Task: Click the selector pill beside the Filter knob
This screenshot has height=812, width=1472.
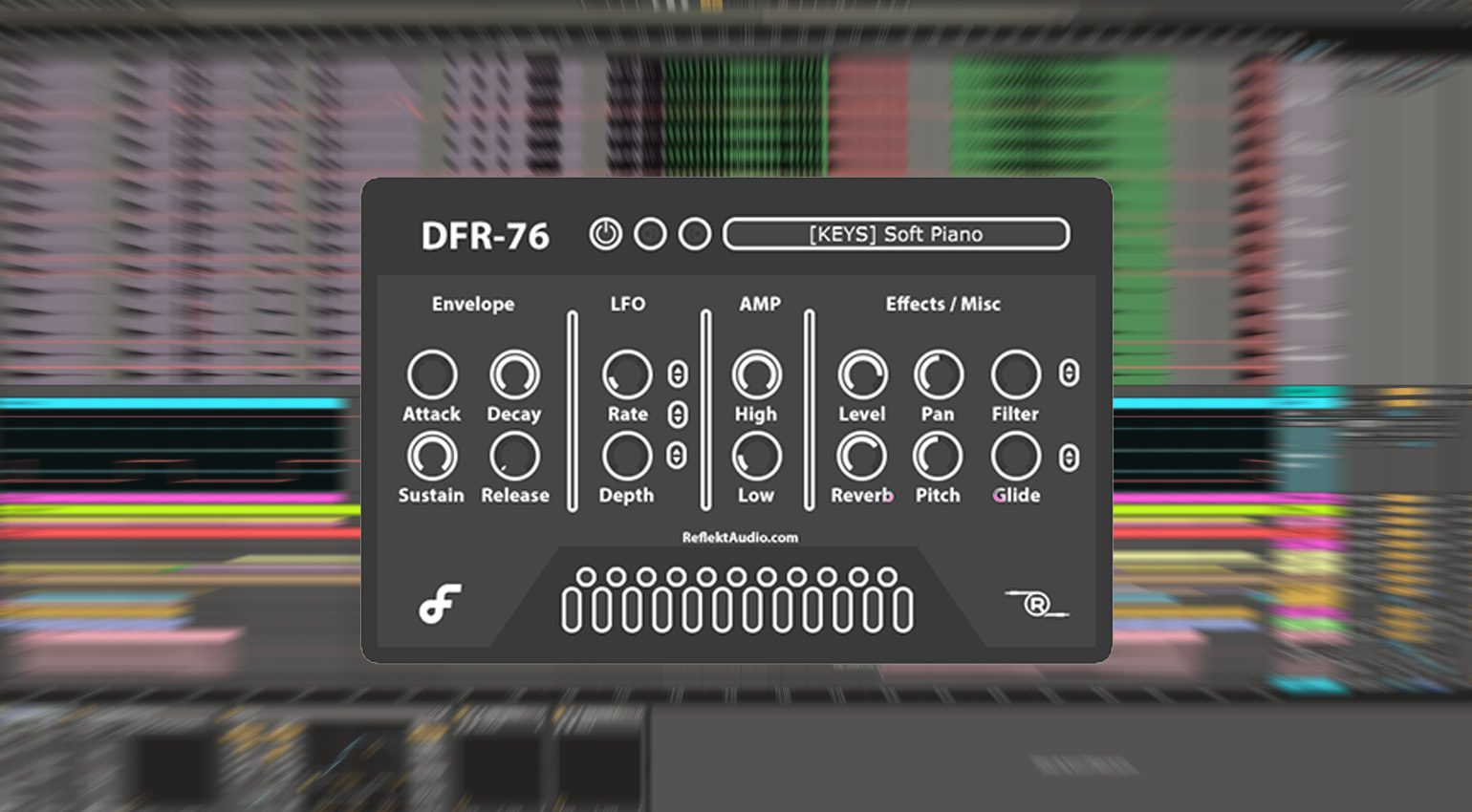Action: point(1069,374)
